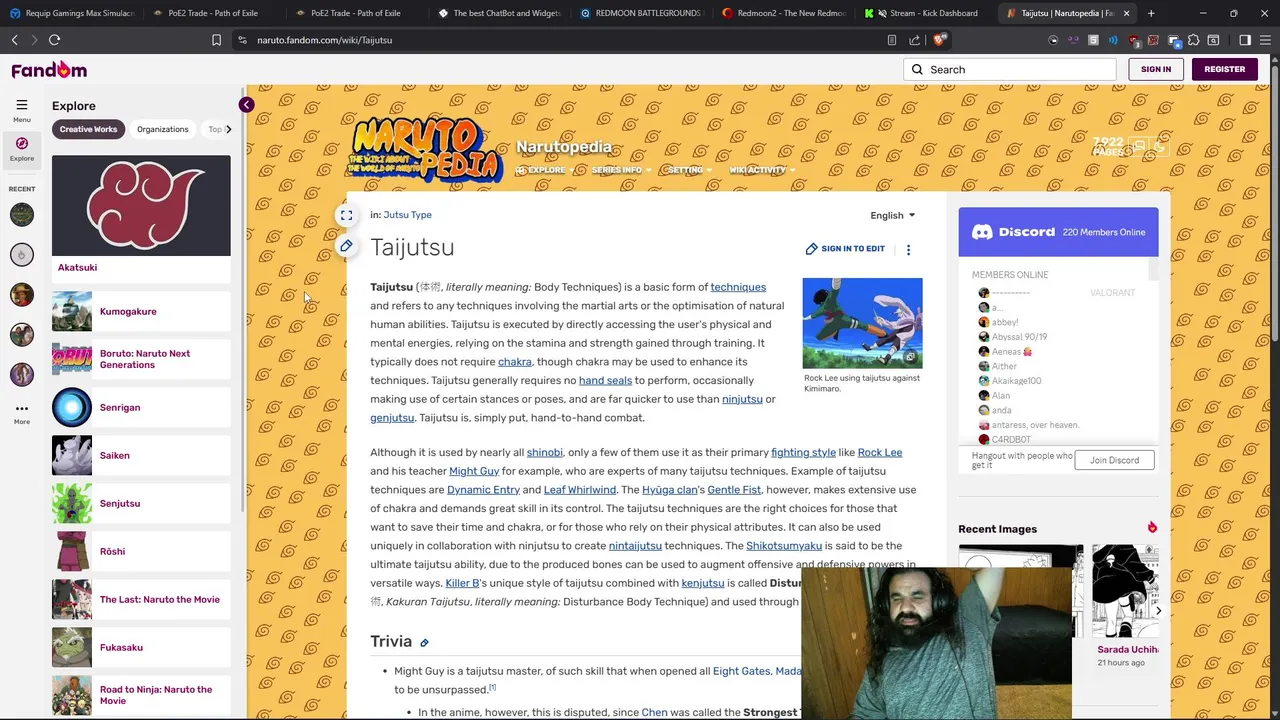
Task: Bookmark this page icon in address bar
Action: click(x=216, y=40)
